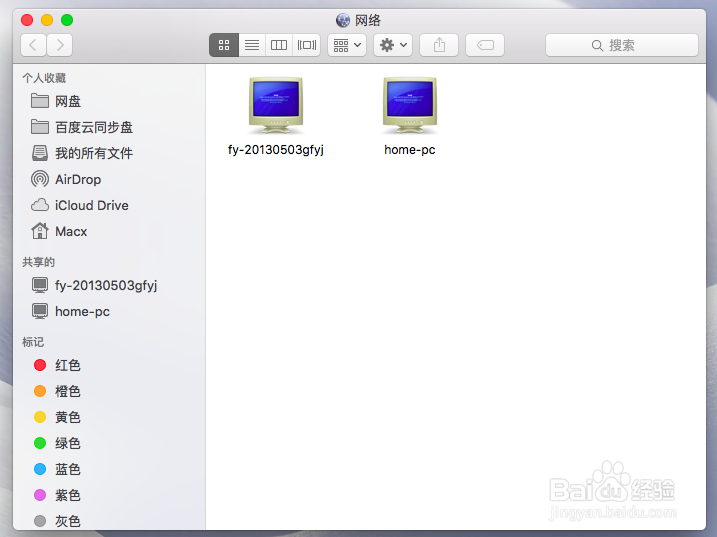Viewport: 717px width, 537px height.
Task: Select the 橙色 orange tag
Action: coord(109,391)
